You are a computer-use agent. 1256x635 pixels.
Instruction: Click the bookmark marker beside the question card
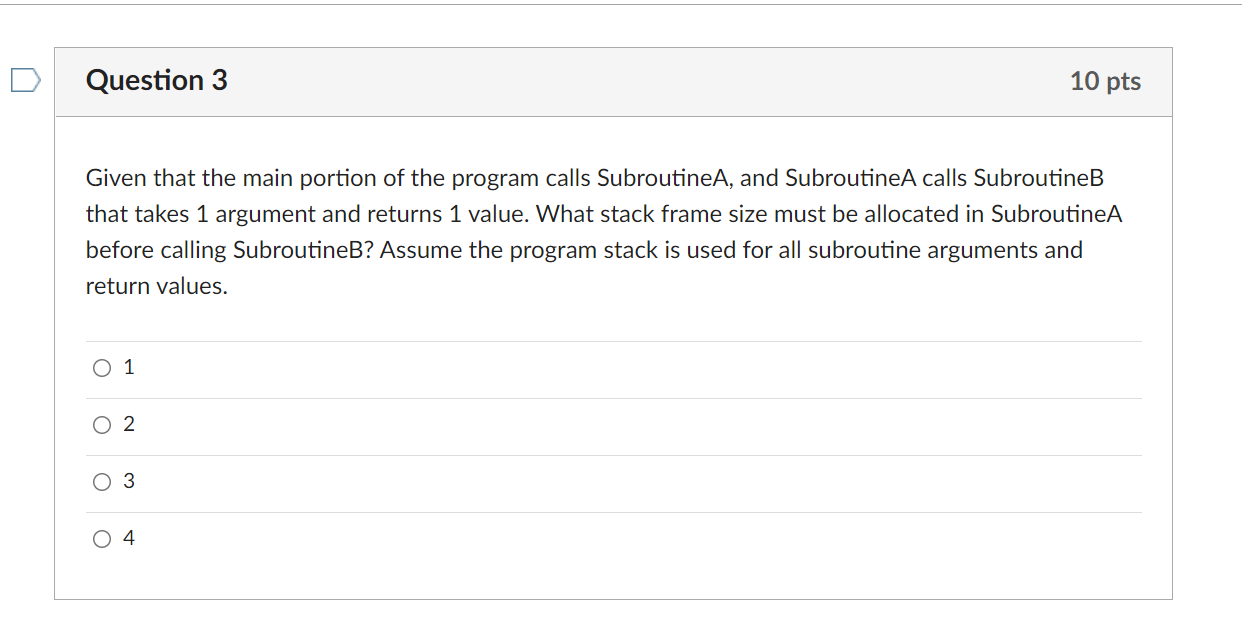click(27, 79)
